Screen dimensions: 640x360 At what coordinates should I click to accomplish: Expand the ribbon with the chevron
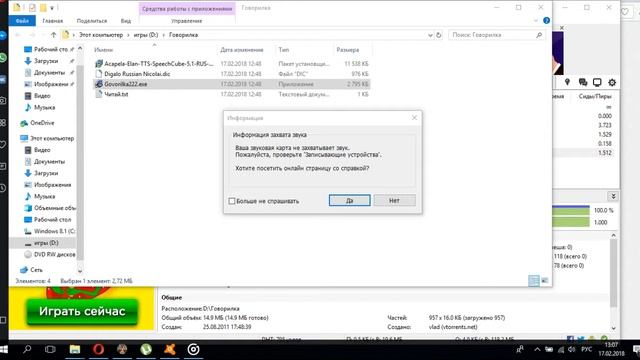click(x=536, y=21)
